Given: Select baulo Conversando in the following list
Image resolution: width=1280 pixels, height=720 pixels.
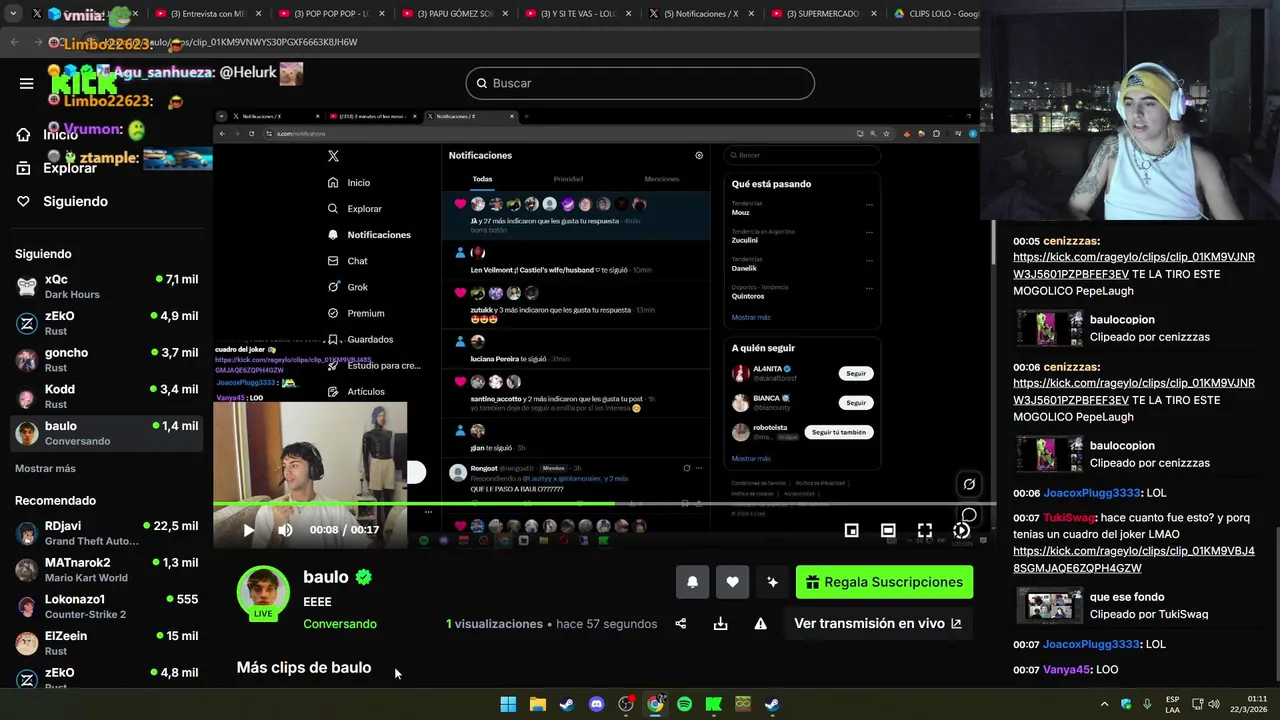Looking at the screenshot, I should click(106, 433).
